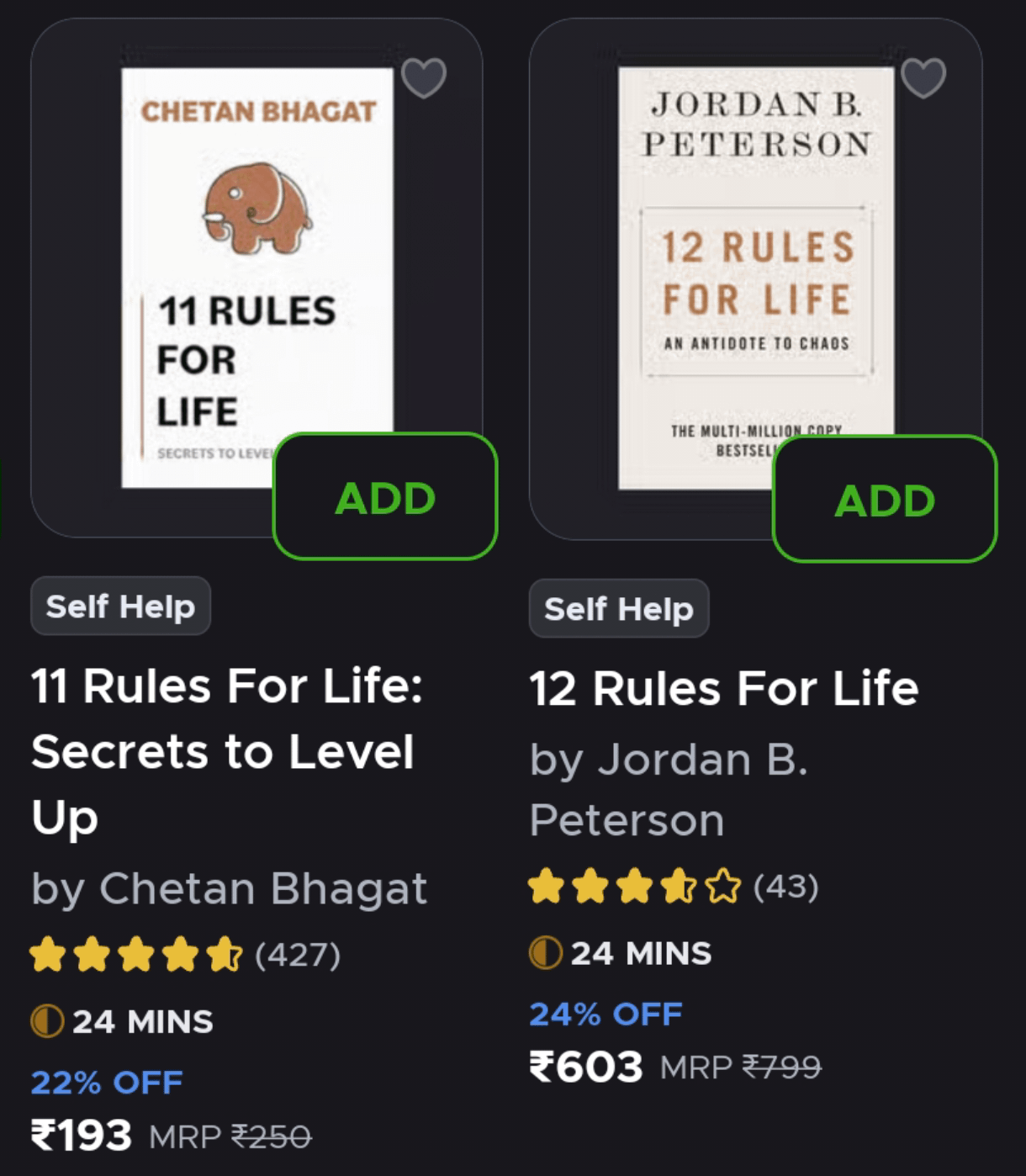Click the 22% OFF discount label
This screenshot has width=1026, height=1176.
[x=107, y=1083]
